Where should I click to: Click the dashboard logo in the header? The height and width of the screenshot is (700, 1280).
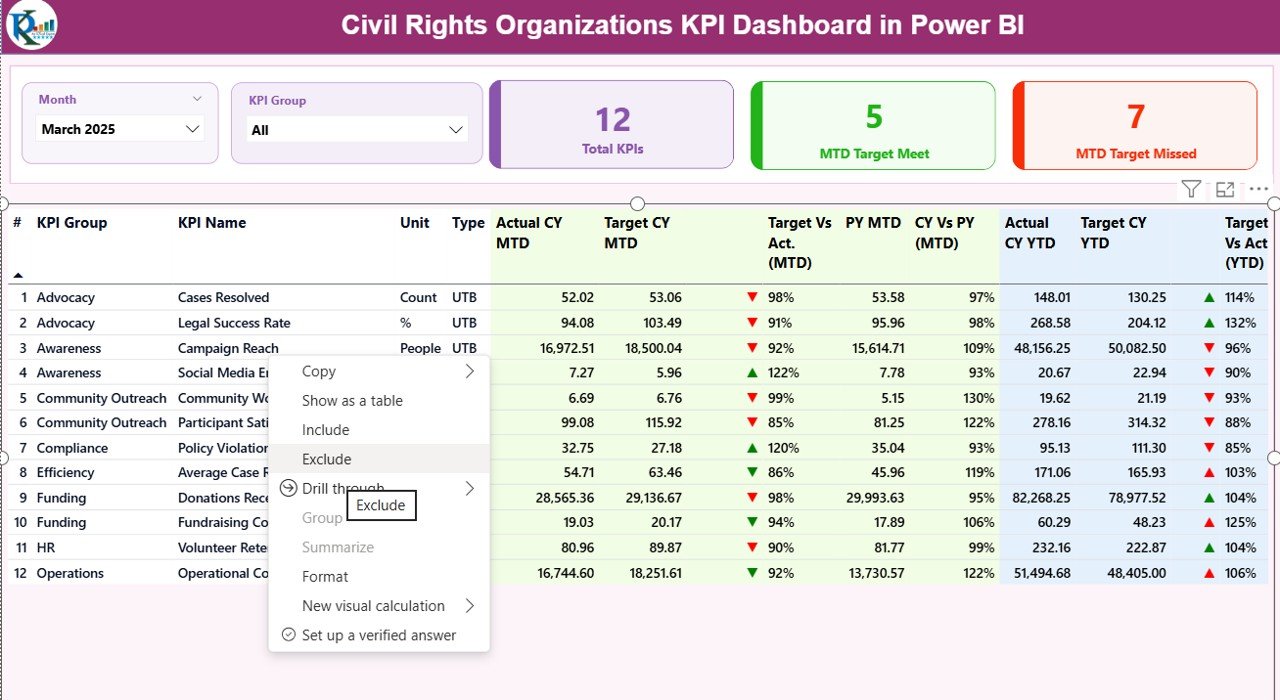pos(31,25)
